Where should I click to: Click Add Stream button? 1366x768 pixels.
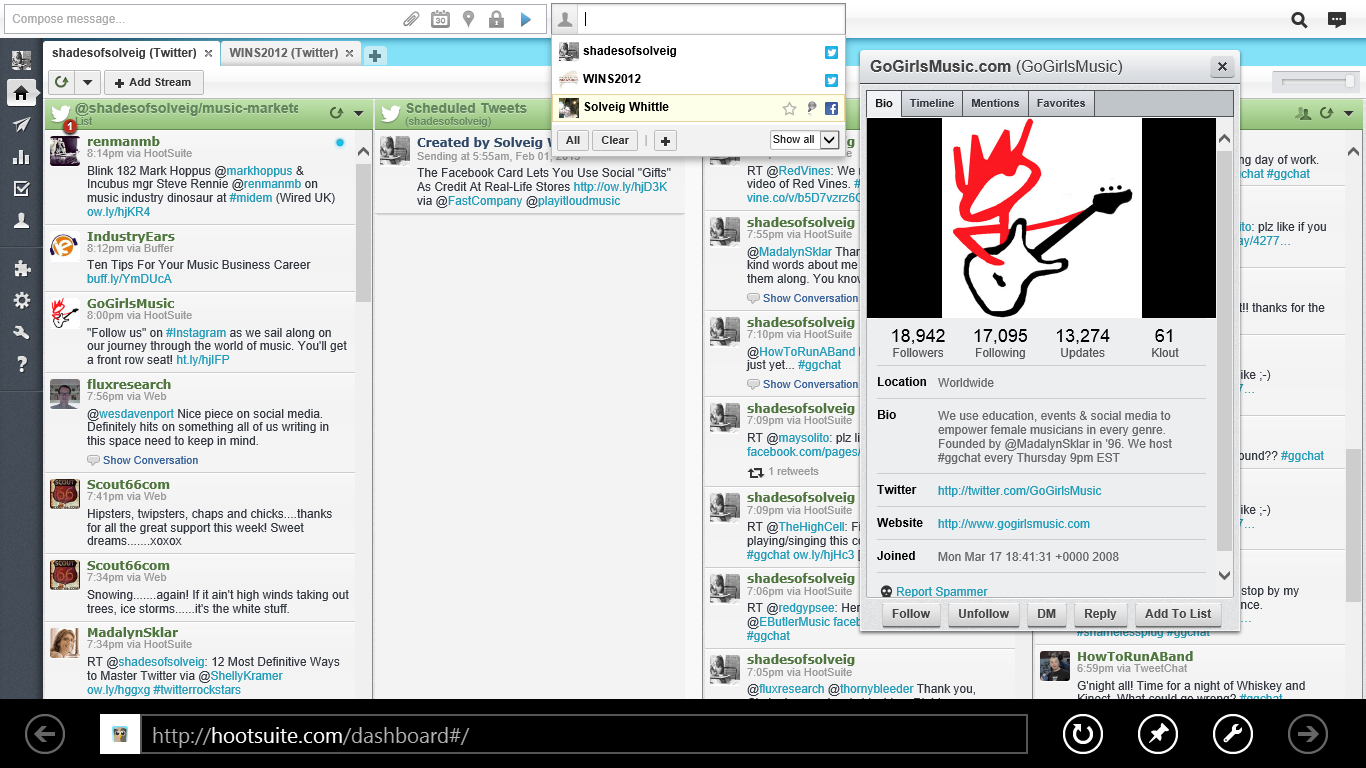pos(153,83)
